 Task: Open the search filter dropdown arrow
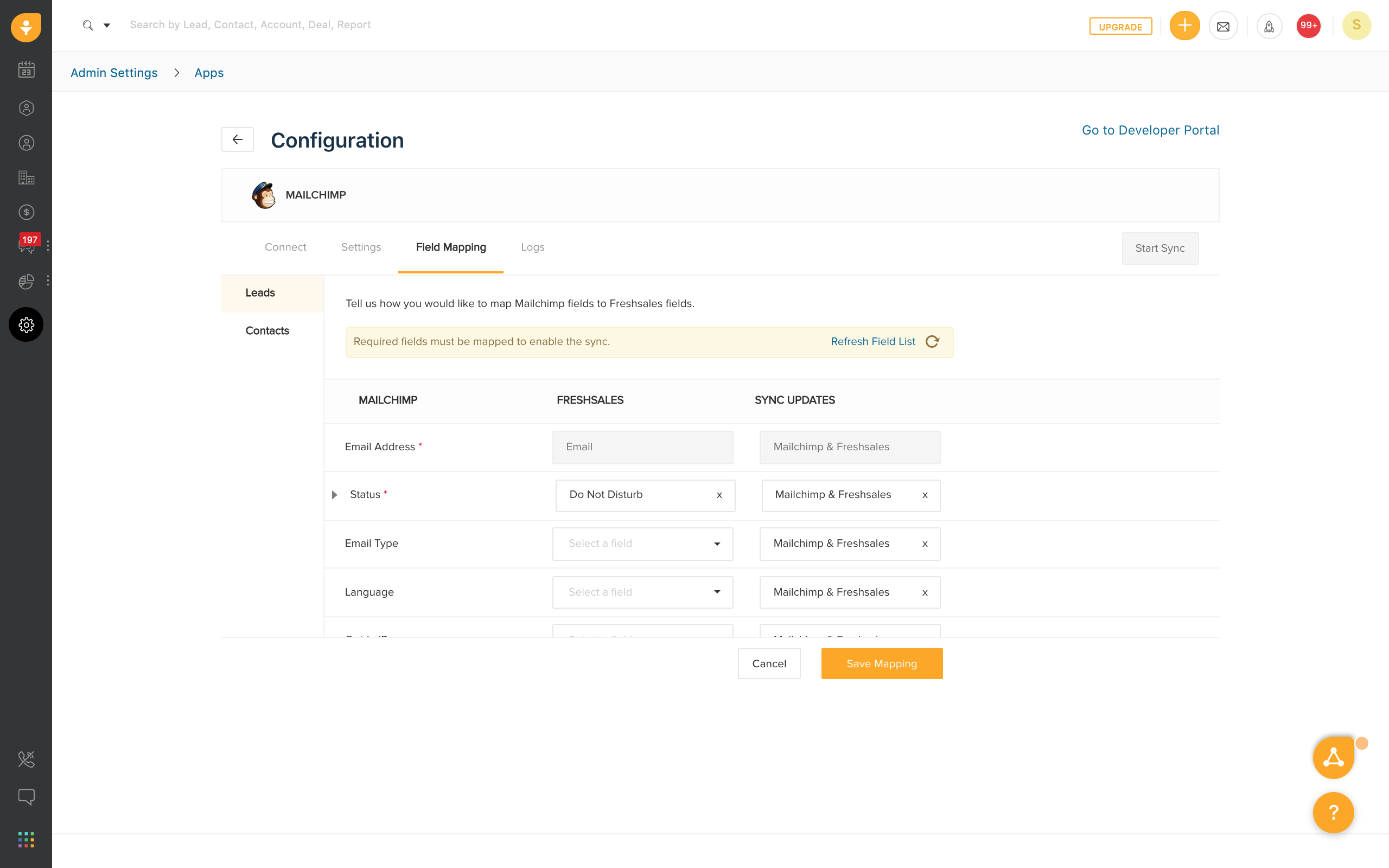pos(107,25)
